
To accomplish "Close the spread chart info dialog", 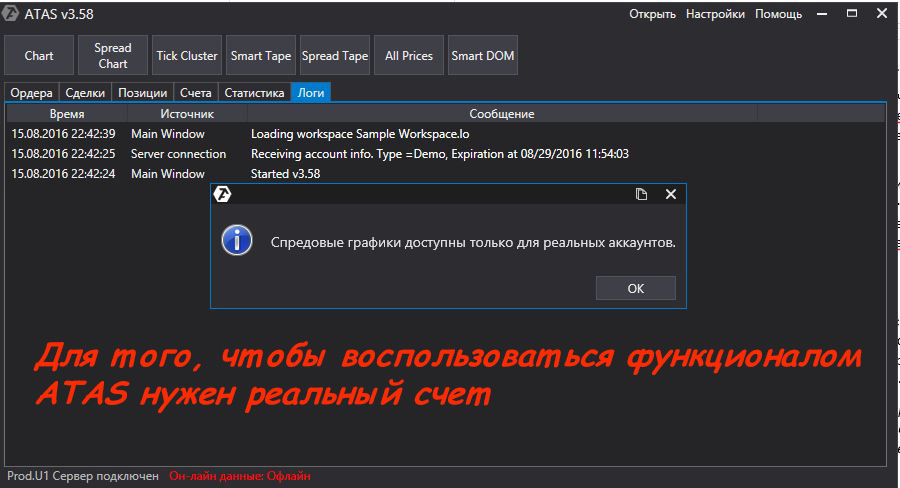I will point(670,194).
